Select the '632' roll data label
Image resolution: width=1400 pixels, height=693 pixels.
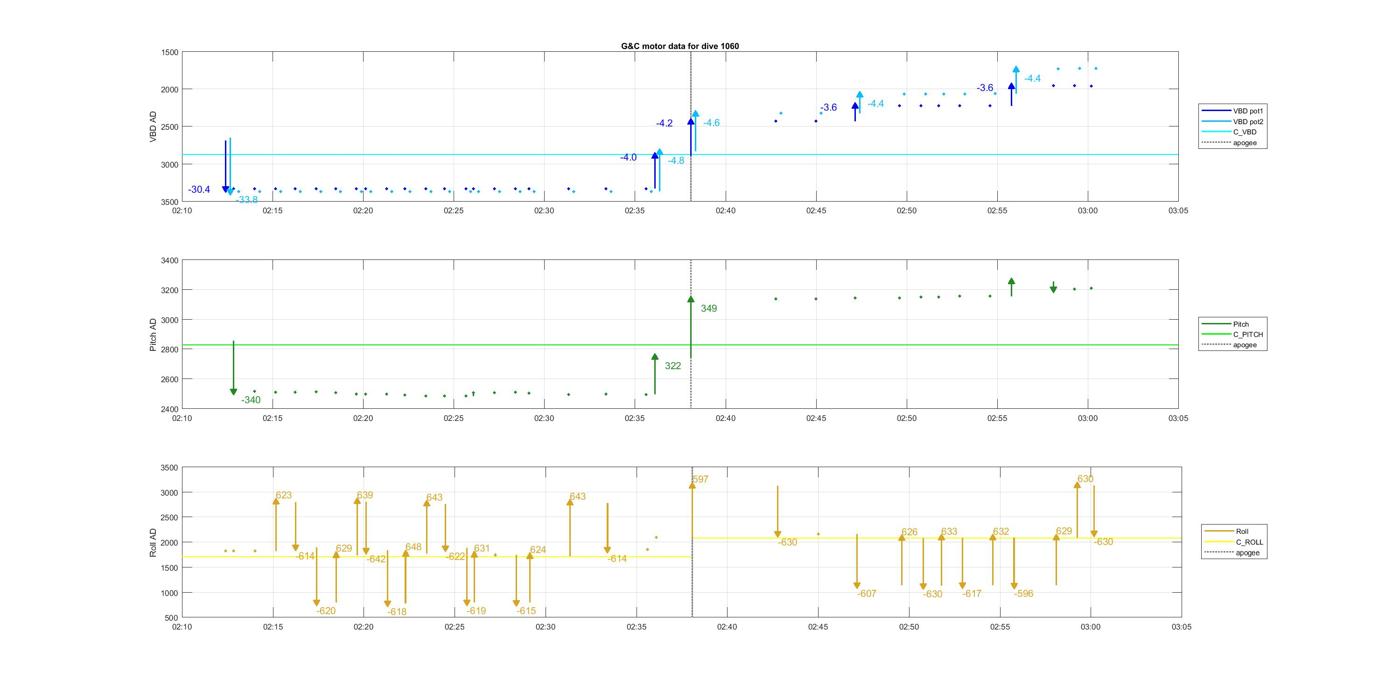(x=1001, y=532)
